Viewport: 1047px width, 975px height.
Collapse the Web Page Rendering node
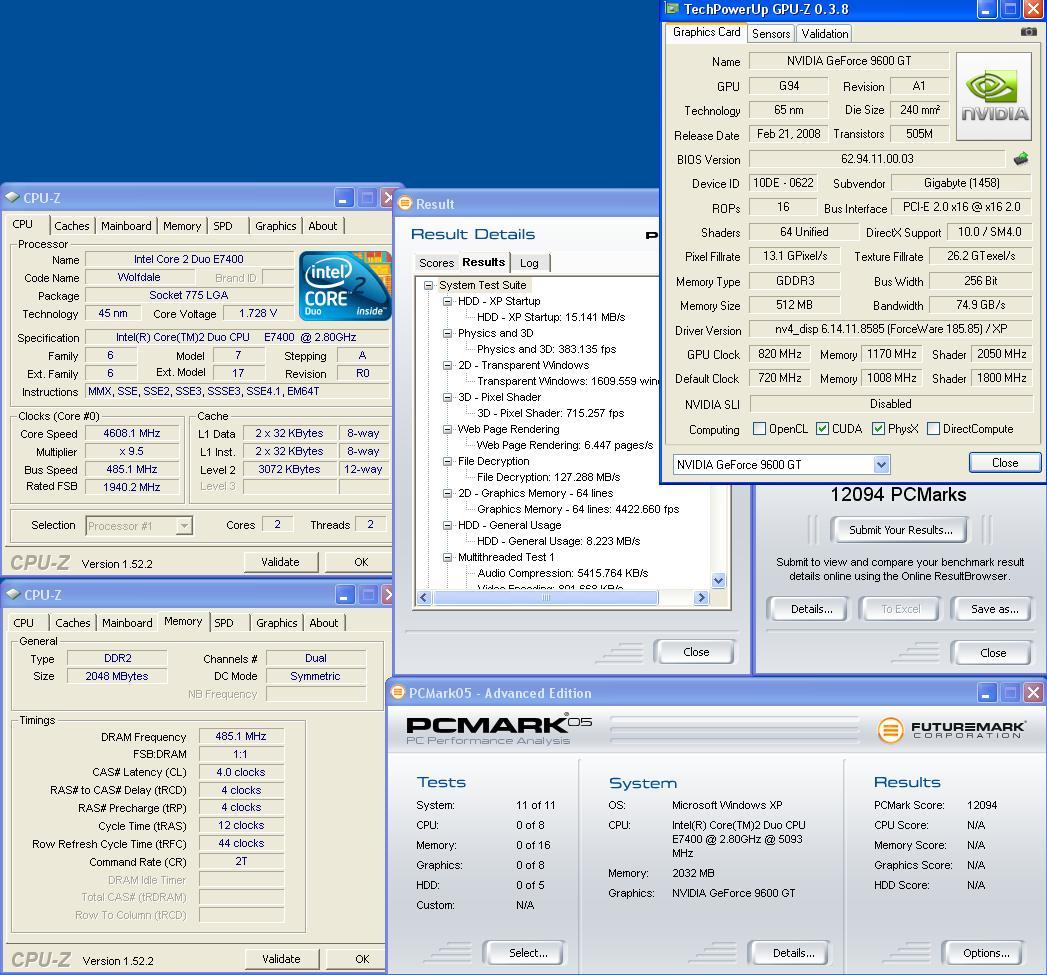[447, 429]
